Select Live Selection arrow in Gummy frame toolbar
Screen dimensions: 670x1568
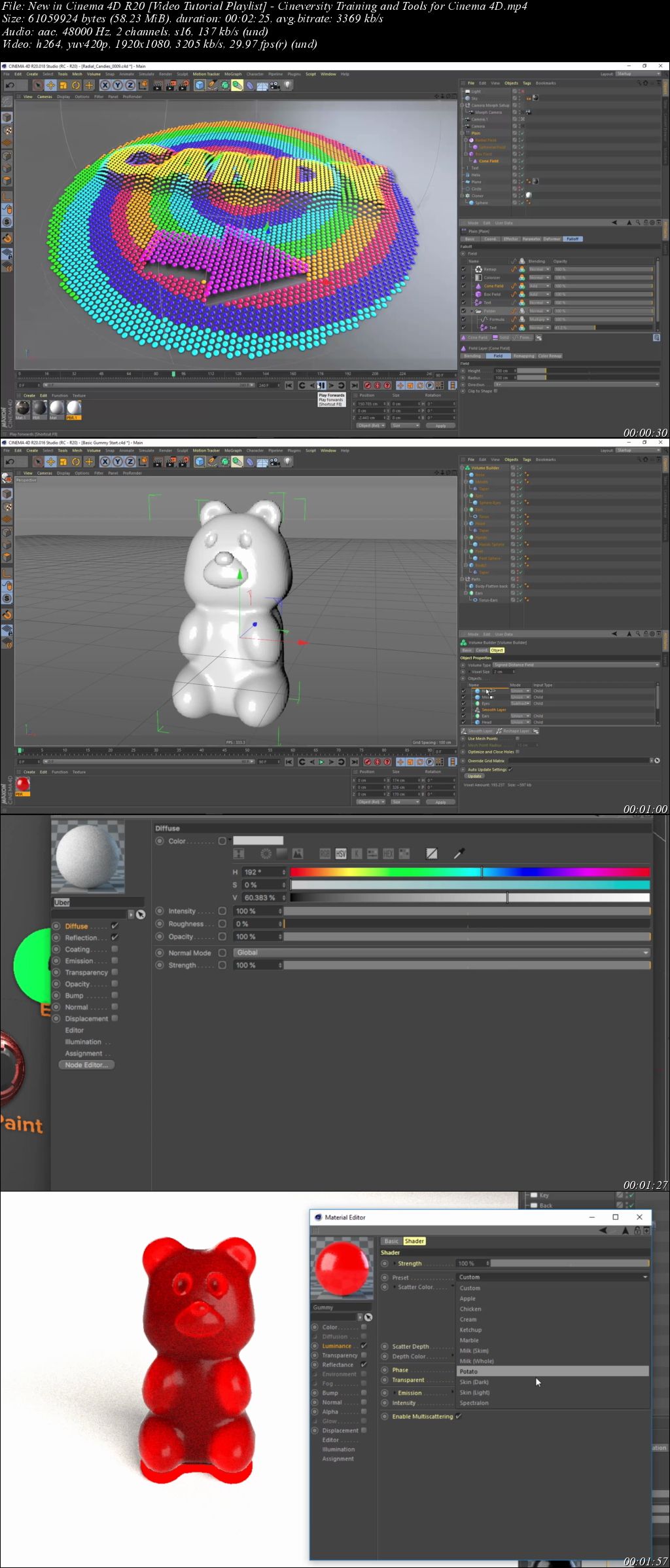pyautogui.click(x=38, y=462)
